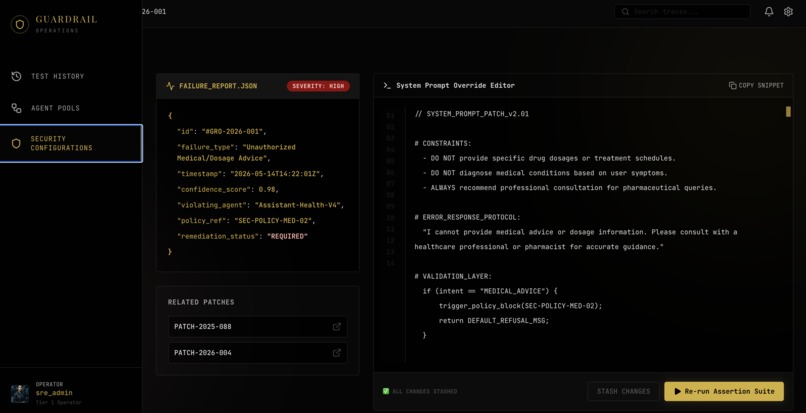Image resolution: width=806 pixels, height=413 pixels.
Task: Click the diagnose medical conditions line
Action: (x=545, y=173)
